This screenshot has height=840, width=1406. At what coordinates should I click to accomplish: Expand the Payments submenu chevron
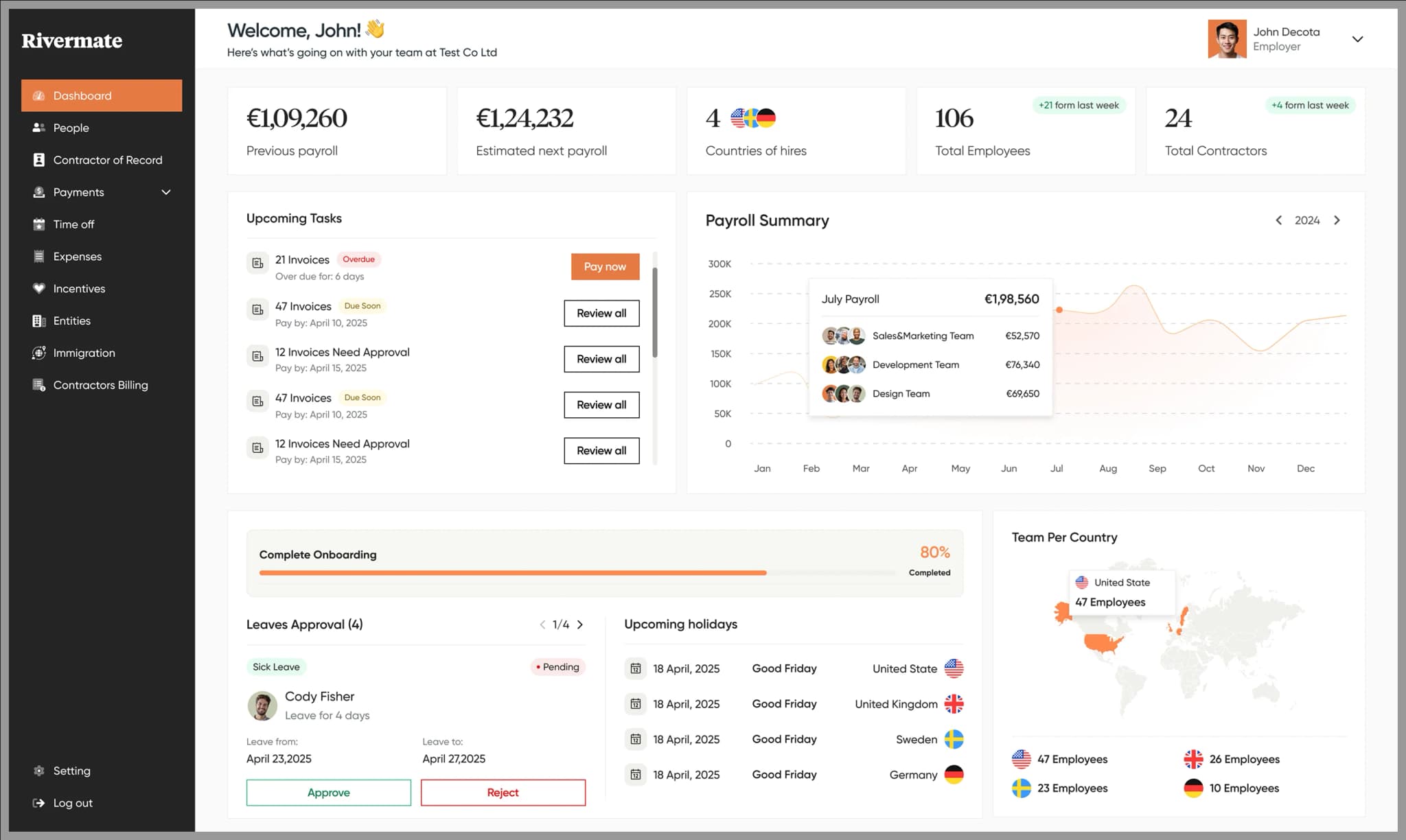click(x=165, y=192)
